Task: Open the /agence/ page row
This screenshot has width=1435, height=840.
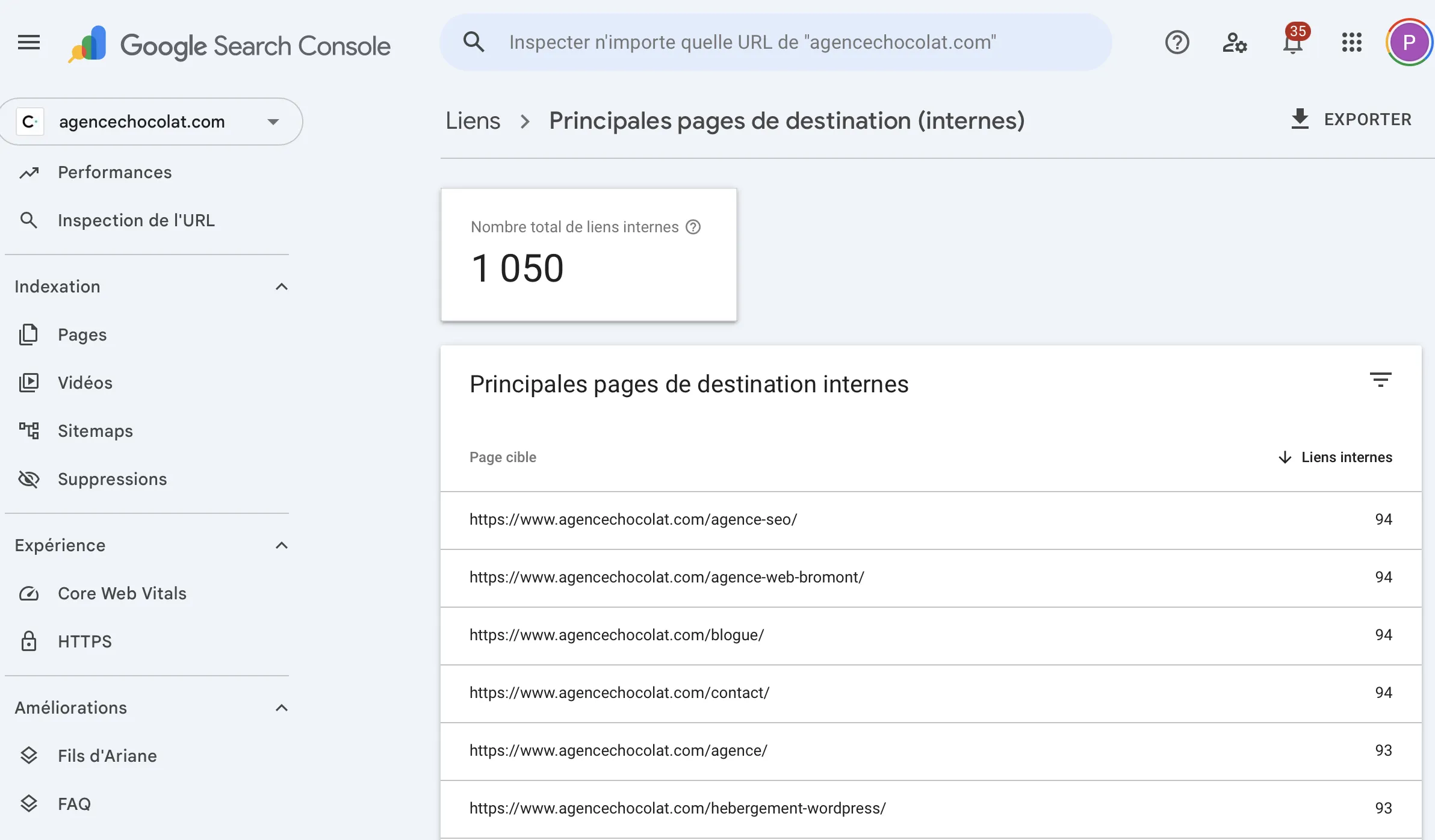Action: (x=931, y=751)
